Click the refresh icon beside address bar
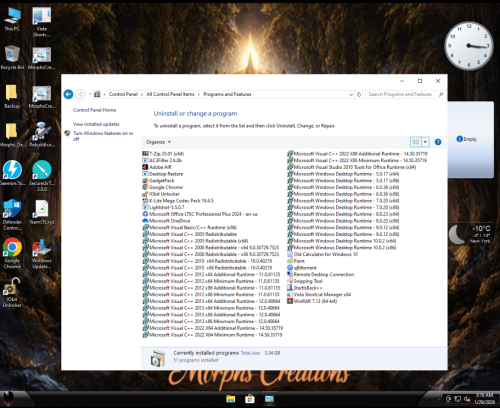The height and width of the screenshot is (408, 500). click(359, 94)
